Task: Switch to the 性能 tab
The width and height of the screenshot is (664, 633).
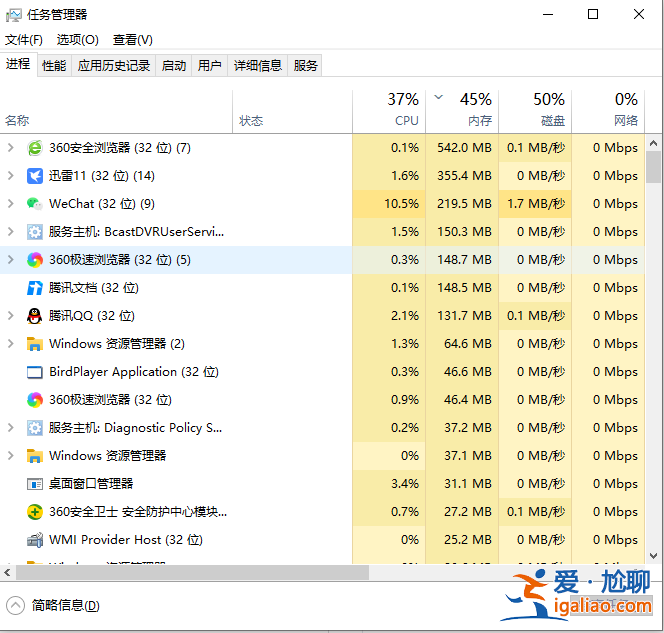Action: (54, 66)
